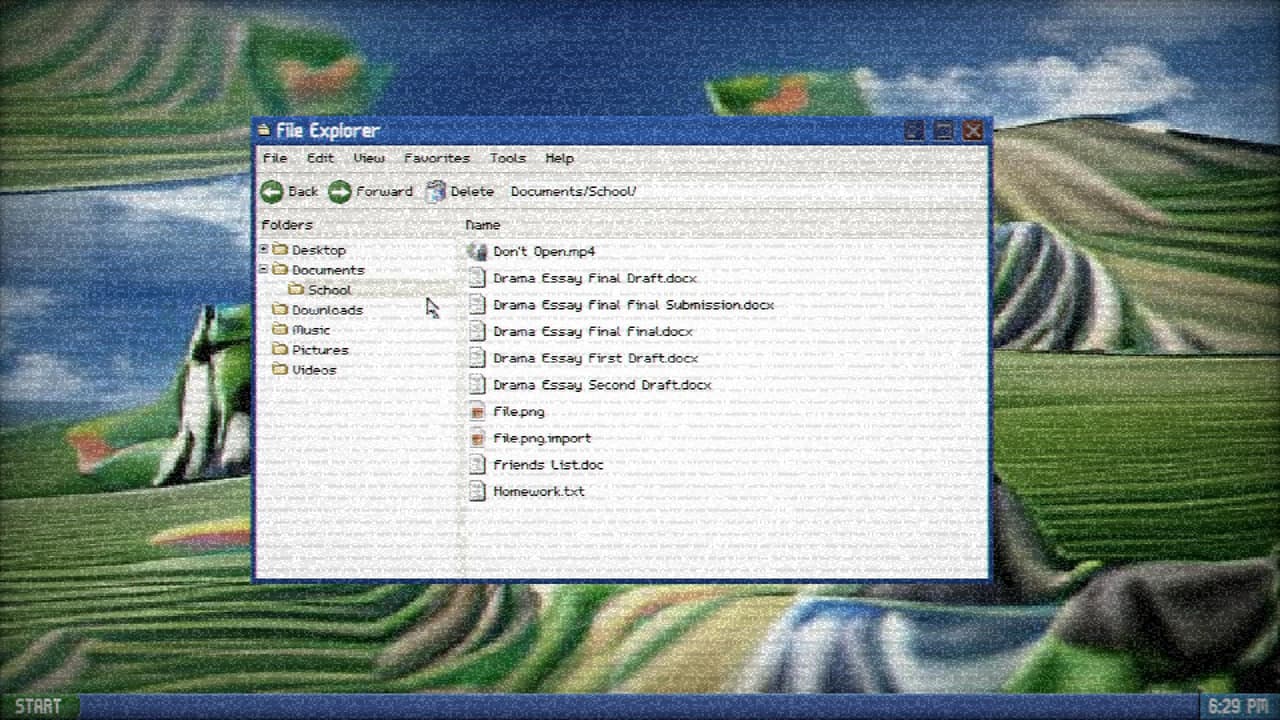Select Drama Essay Final Final.docx name
The image size is (1280, 720).
click(x=593, y=331)
